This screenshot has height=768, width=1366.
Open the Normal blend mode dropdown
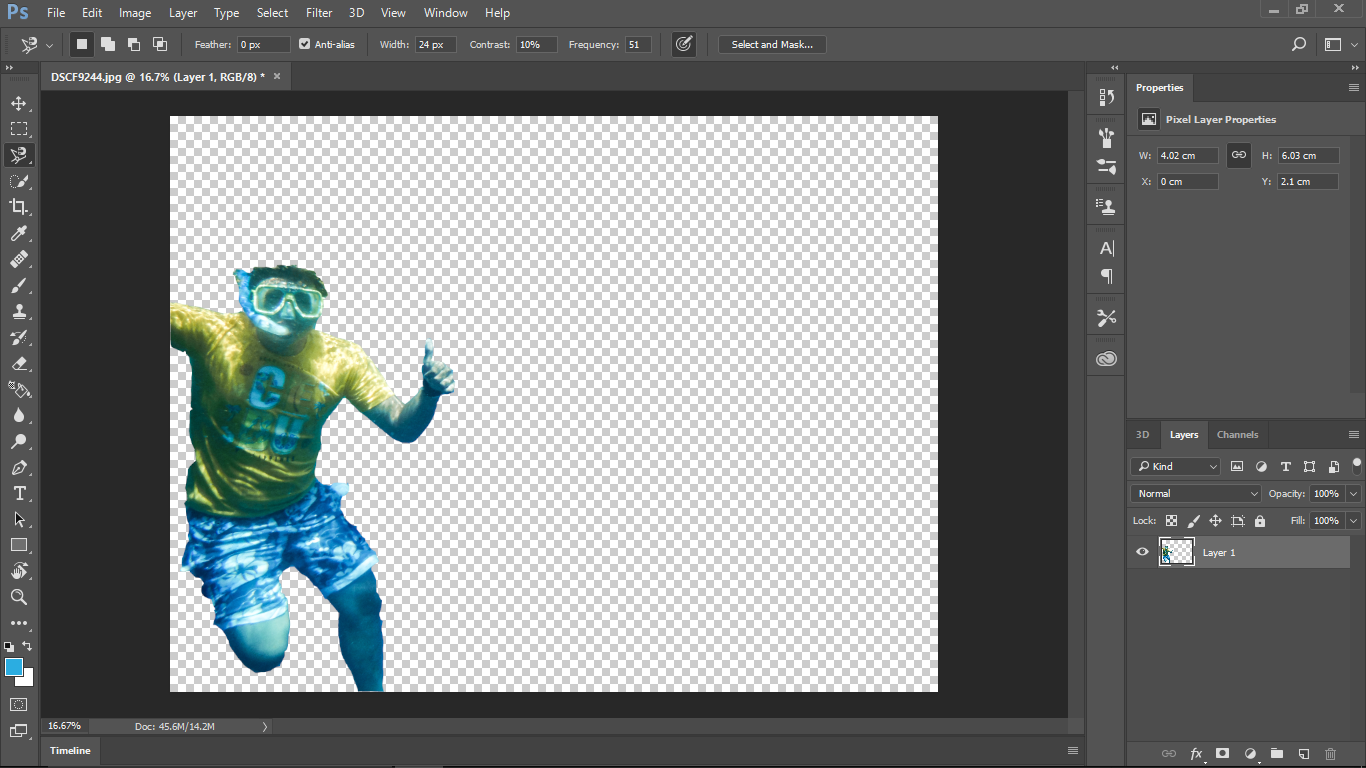[x=1197, y=493]
